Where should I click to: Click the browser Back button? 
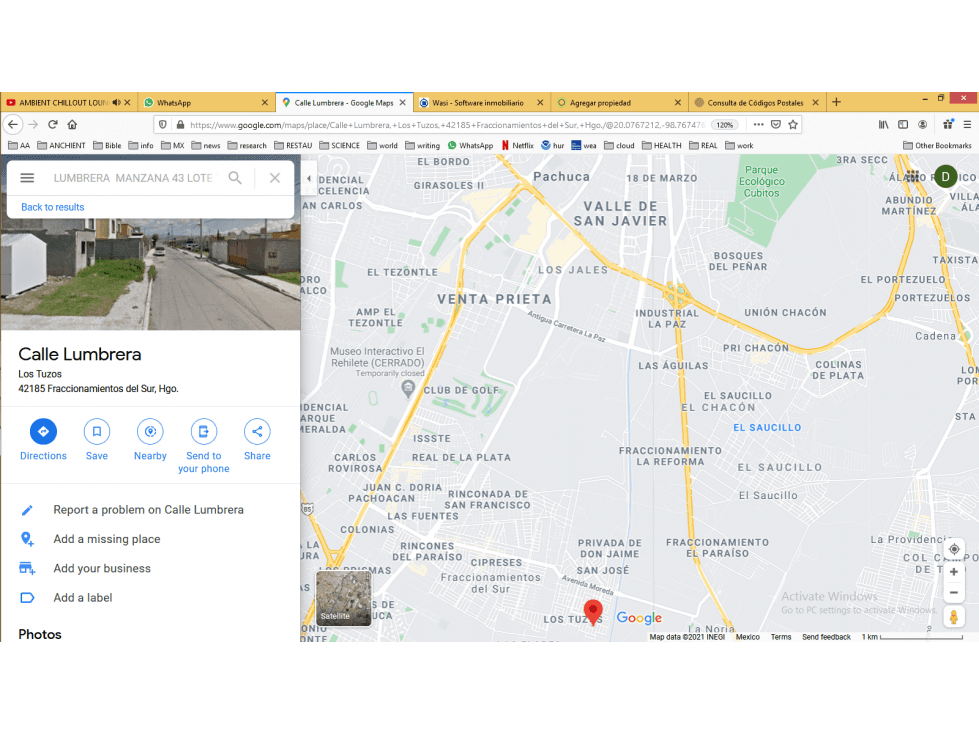click(x=13, y=124)
